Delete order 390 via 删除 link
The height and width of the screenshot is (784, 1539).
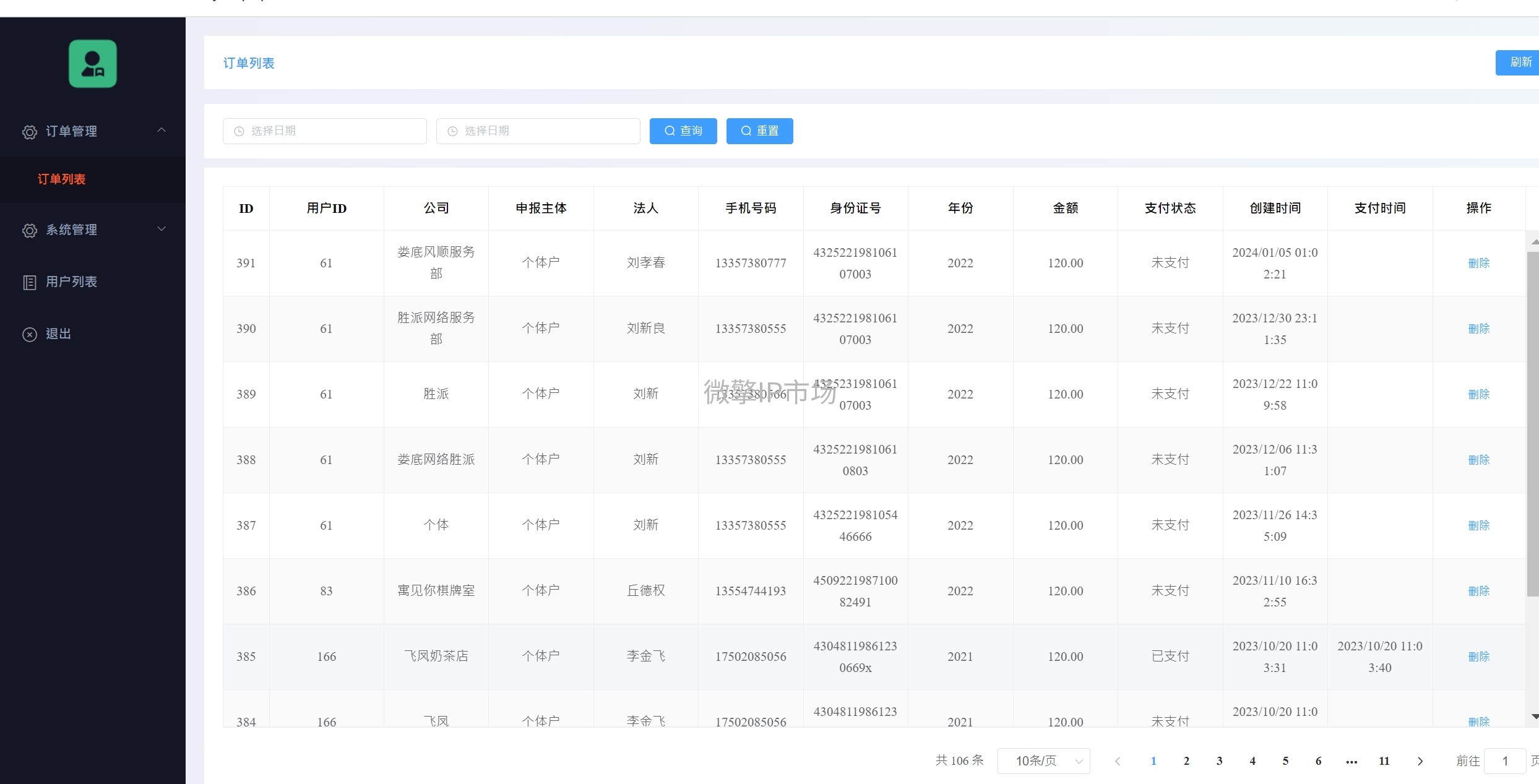tap(1479, 329)
